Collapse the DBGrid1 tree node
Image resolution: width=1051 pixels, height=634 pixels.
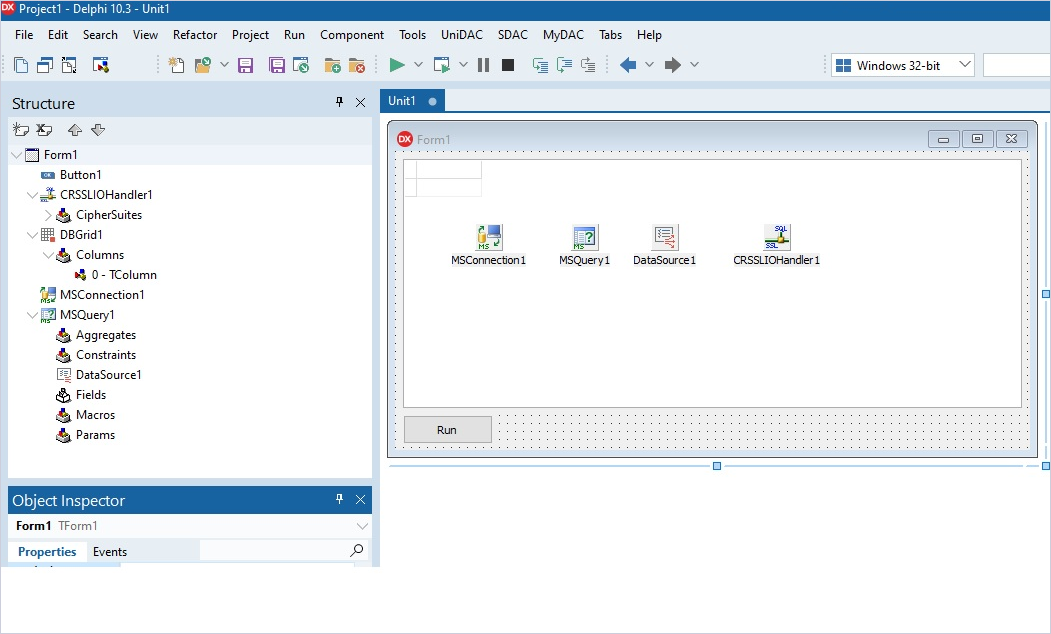pos(32,235)
